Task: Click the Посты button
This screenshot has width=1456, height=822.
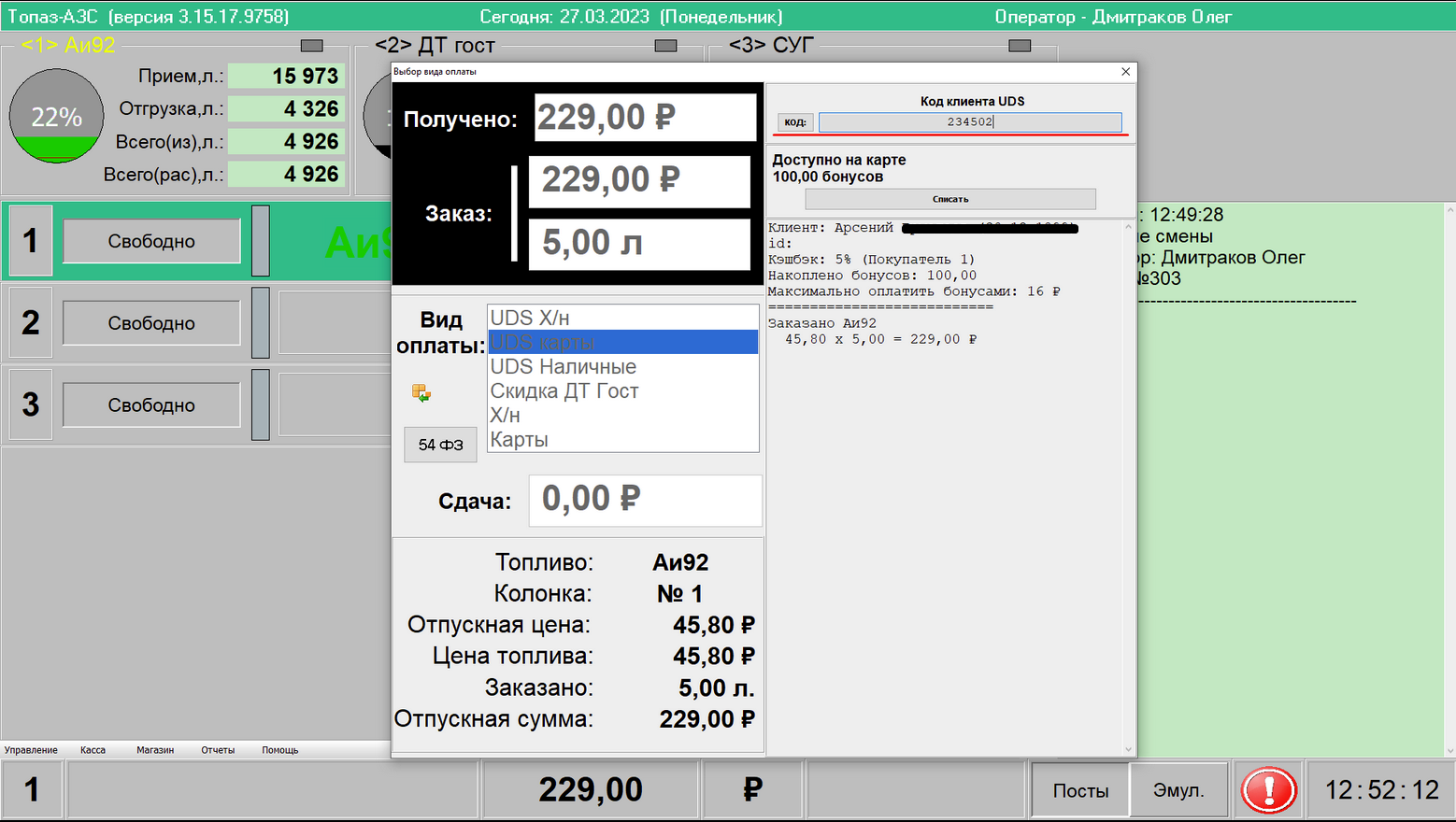Action: (1080, 790)
